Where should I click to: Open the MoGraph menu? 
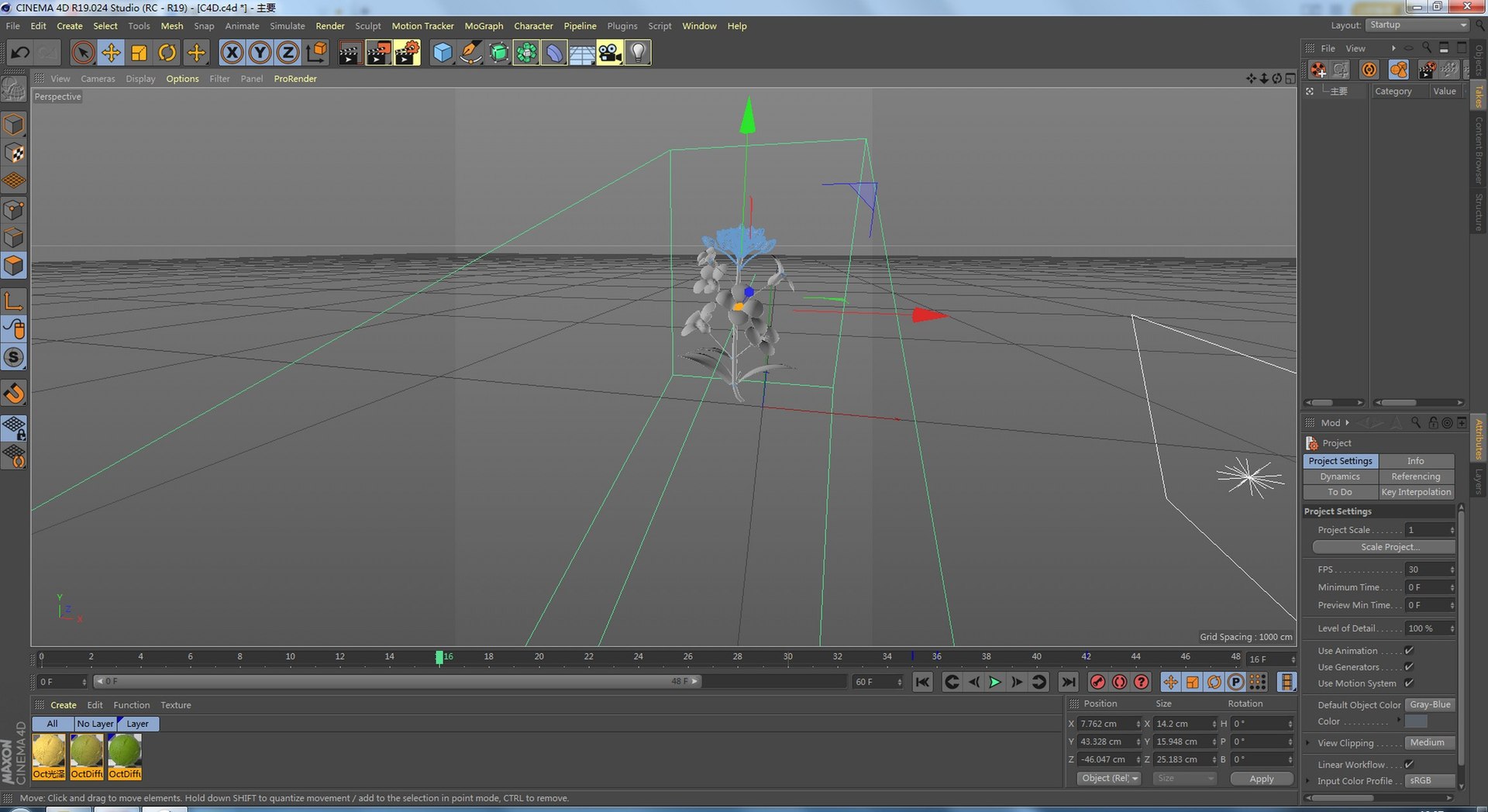pyautogui.click(x=484, y=26)
